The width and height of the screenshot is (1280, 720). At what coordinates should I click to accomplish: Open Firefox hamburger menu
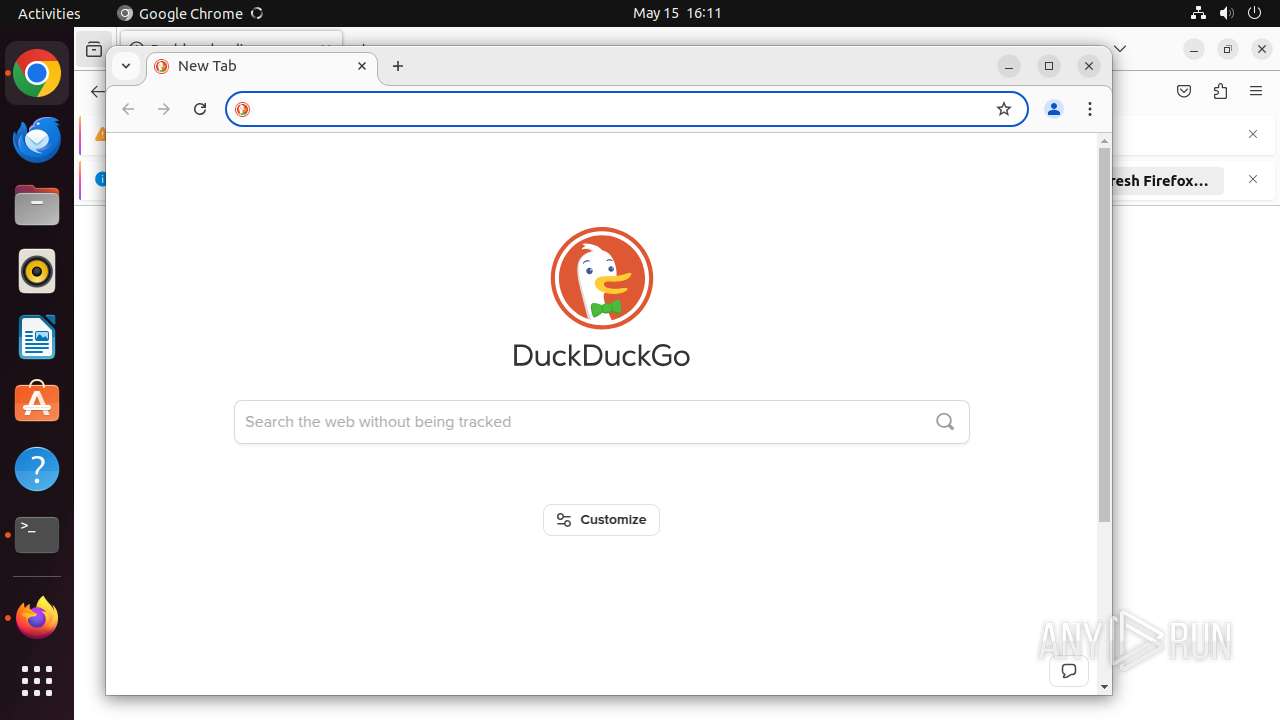coord(1256,91)
